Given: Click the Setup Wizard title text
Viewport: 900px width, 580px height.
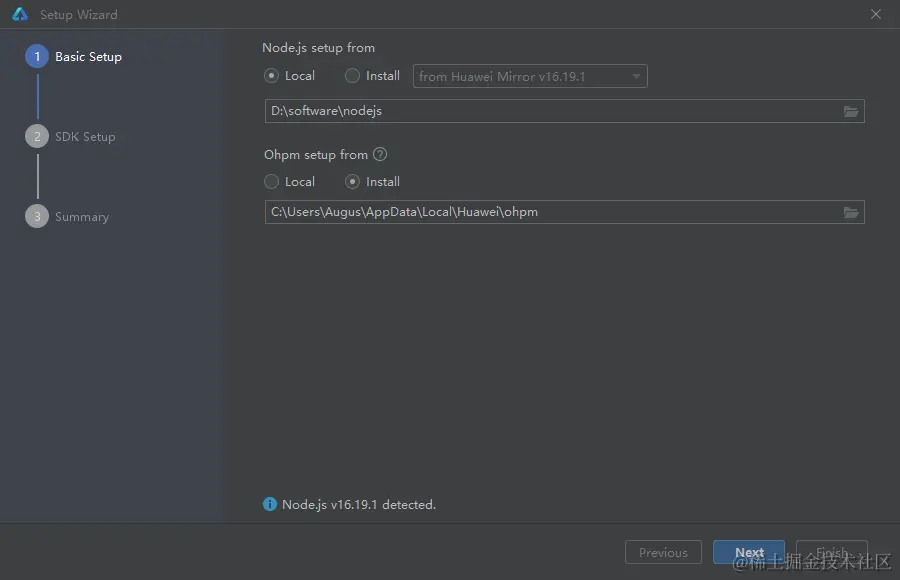Looking at the screenshot, I should point(79,15).
